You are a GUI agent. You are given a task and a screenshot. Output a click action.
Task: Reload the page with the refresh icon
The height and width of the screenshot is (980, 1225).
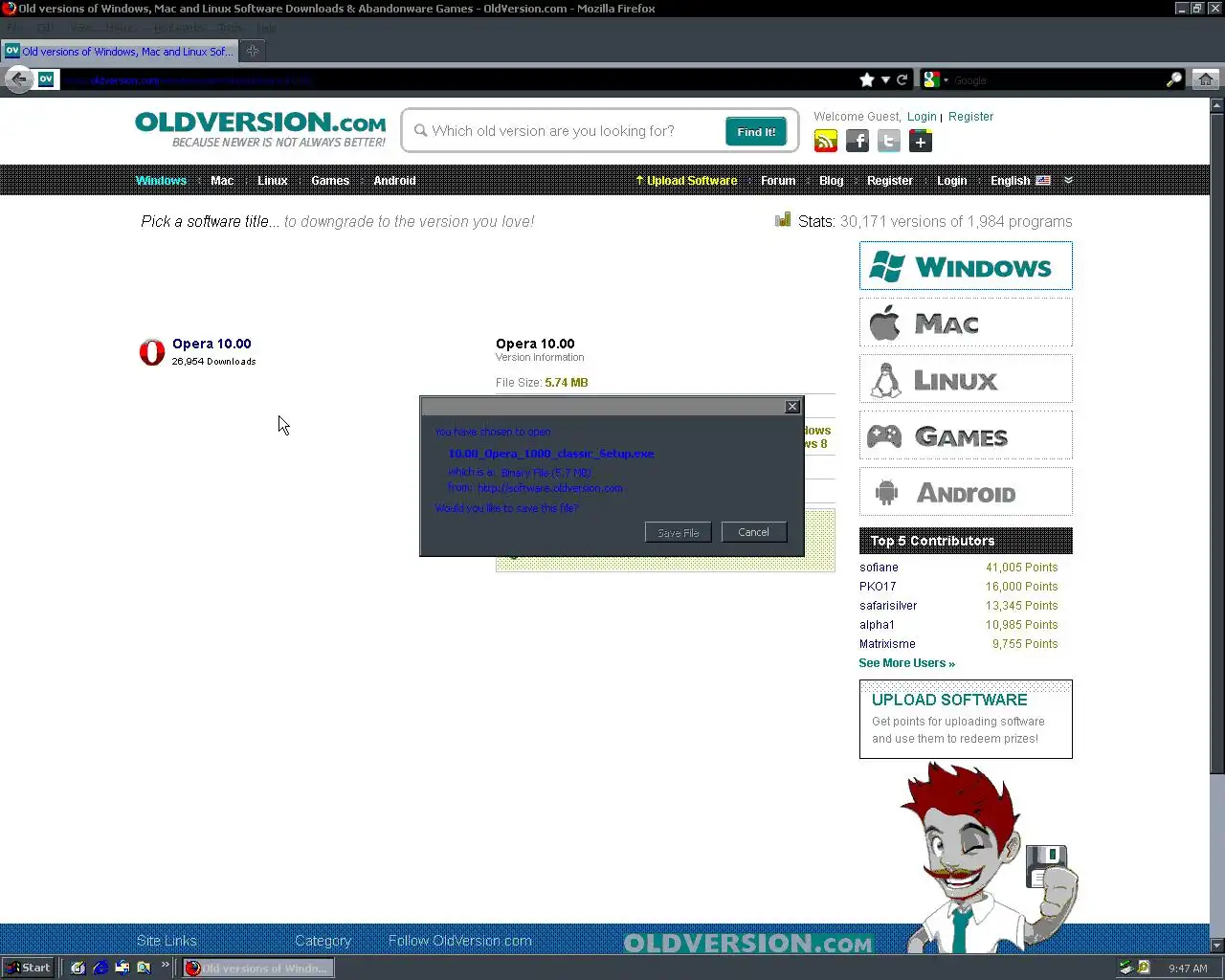(x=902, y=80)
